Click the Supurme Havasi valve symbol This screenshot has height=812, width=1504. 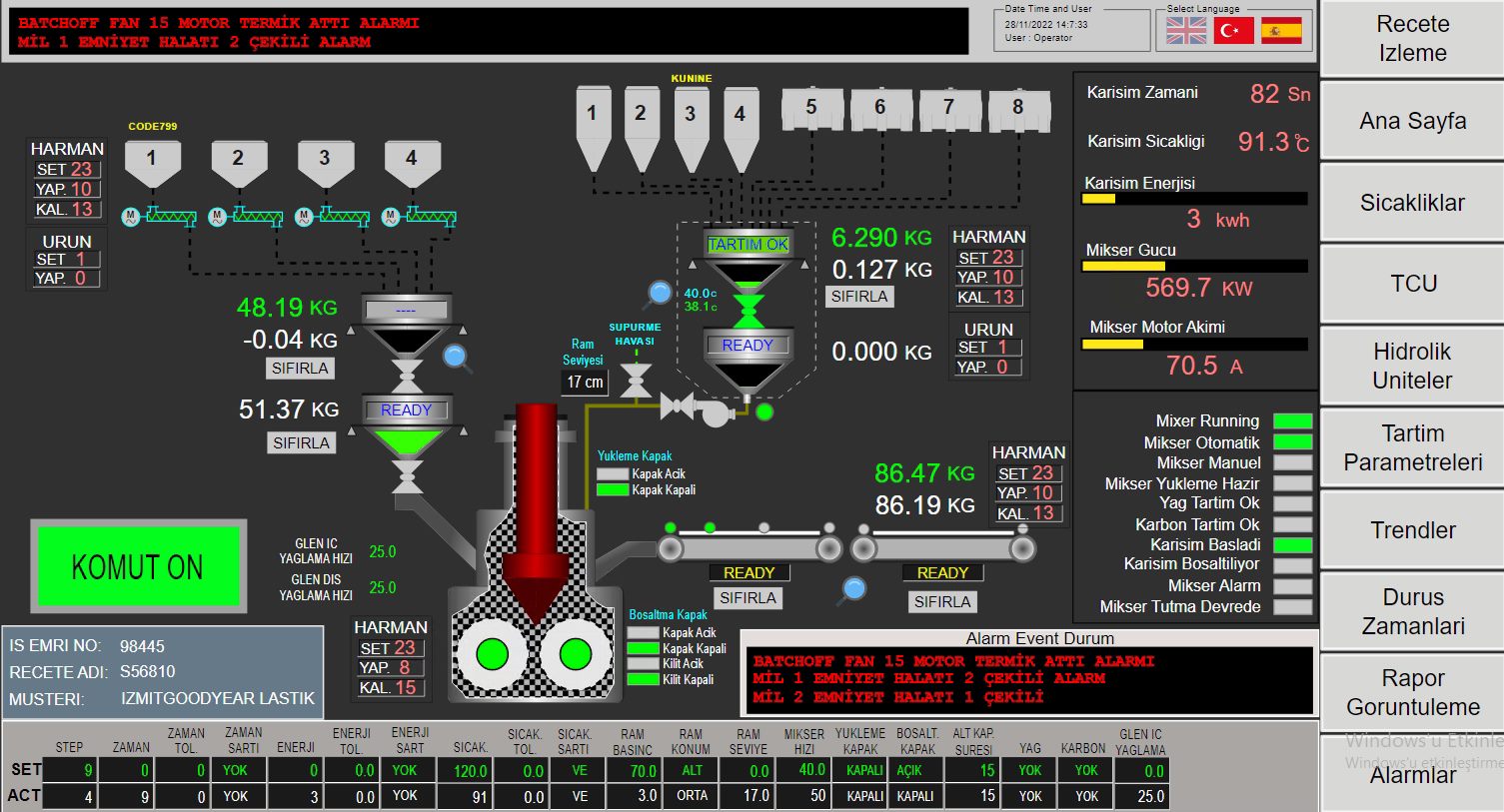[x=636, y=381]
